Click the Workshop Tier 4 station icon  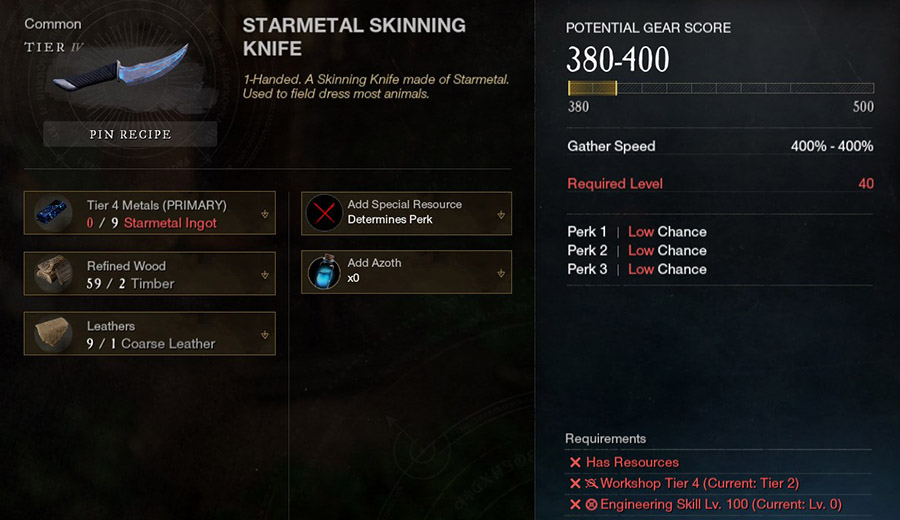(591, 483)
